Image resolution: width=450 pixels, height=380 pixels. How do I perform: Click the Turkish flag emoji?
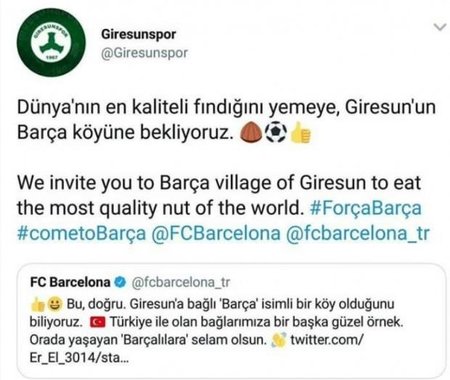[x=97, y=322]
